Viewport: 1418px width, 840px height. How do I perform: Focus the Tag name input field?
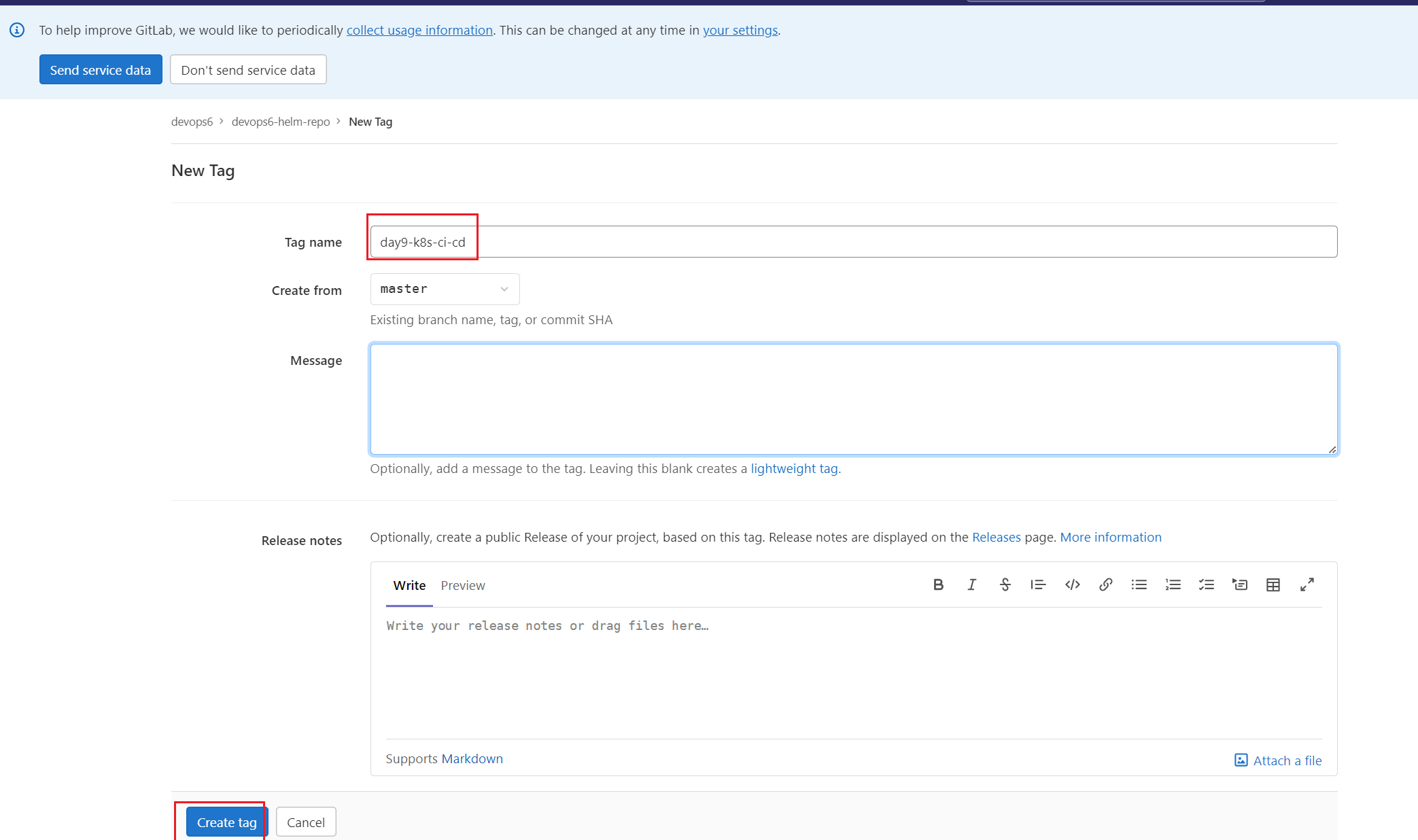854,242
